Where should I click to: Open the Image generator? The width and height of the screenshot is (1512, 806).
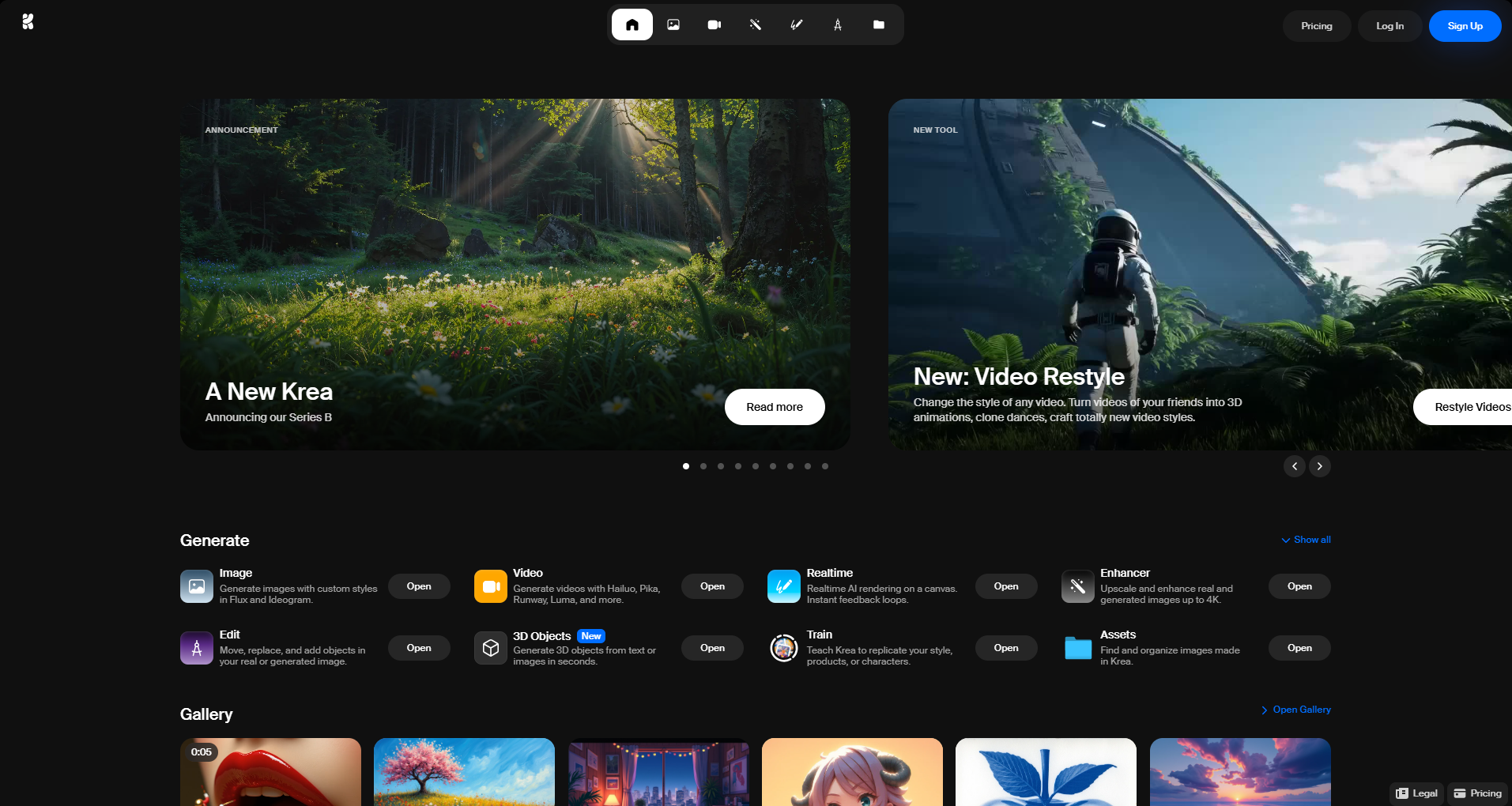[419, 586]
